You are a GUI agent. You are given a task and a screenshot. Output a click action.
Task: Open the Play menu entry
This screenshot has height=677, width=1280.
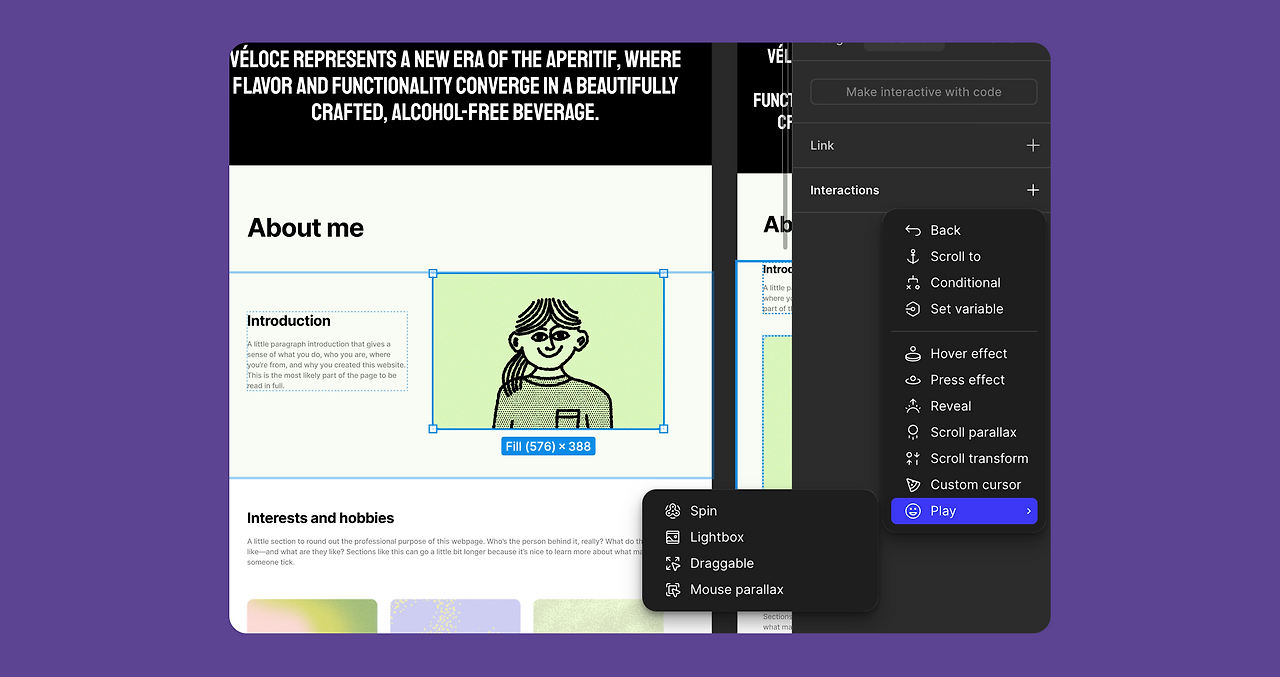964,511
